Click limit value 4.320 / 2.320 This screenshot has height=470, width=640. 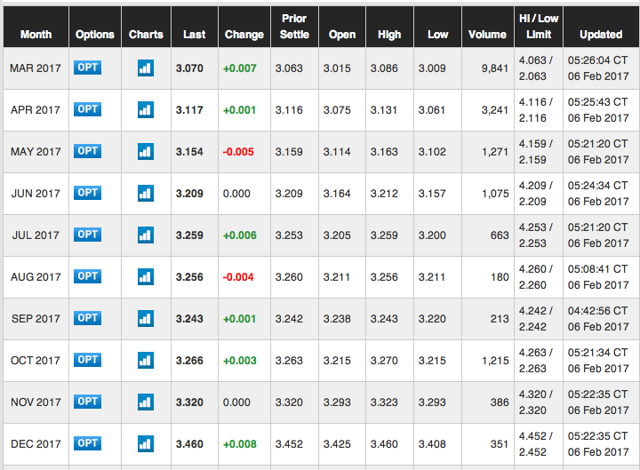(x=536, y=402)
